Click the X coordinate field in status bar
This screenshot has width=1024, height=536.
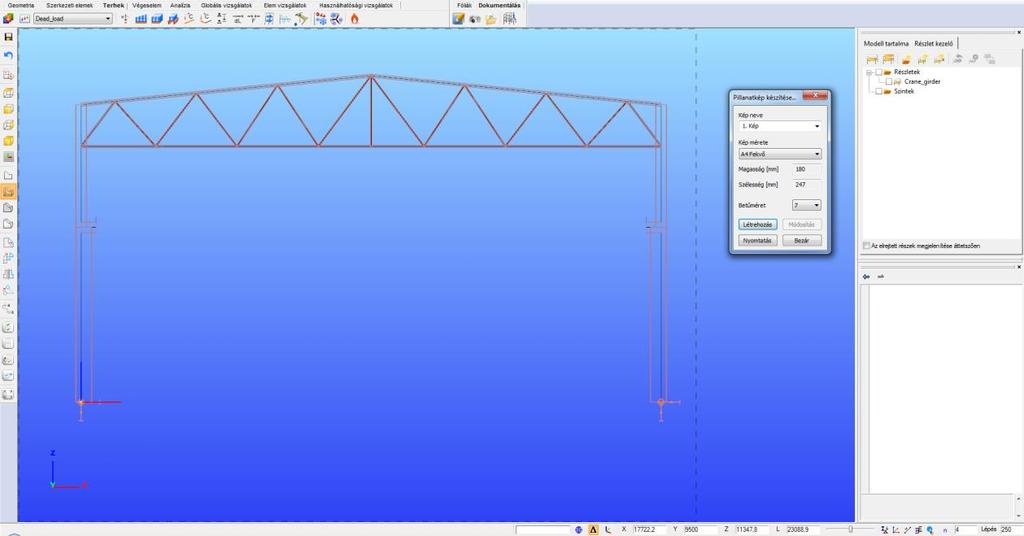click(x=648, y=529)
